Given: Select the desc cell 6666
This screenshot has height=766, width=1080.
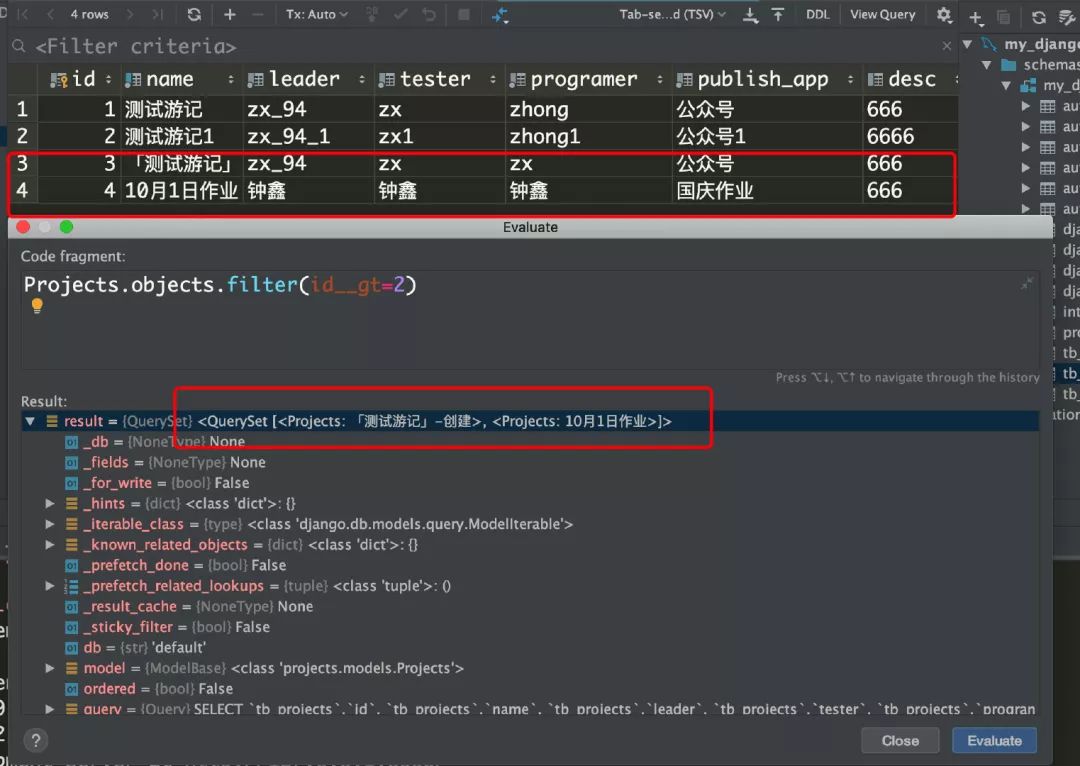Looking at the screenshot, I should click(910, 136).
